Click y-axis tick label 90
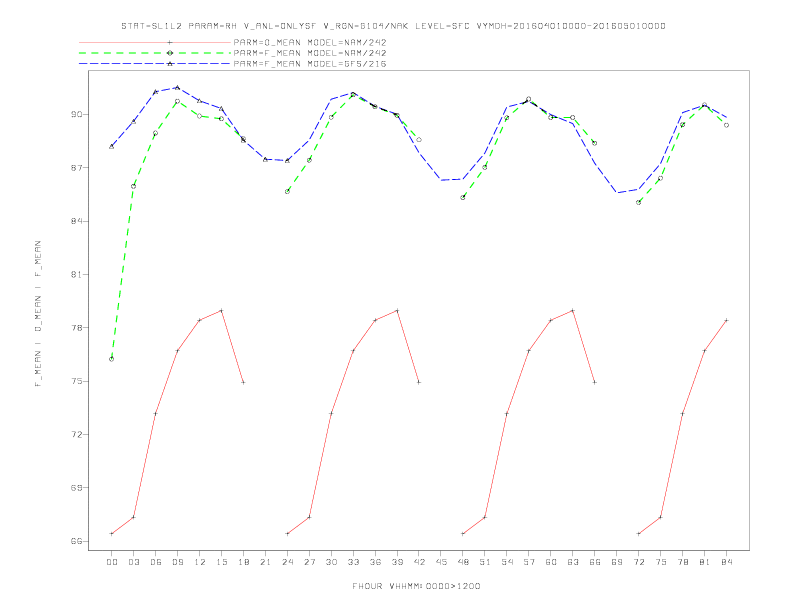The image size is (792, 612). [x=76, y=115]
